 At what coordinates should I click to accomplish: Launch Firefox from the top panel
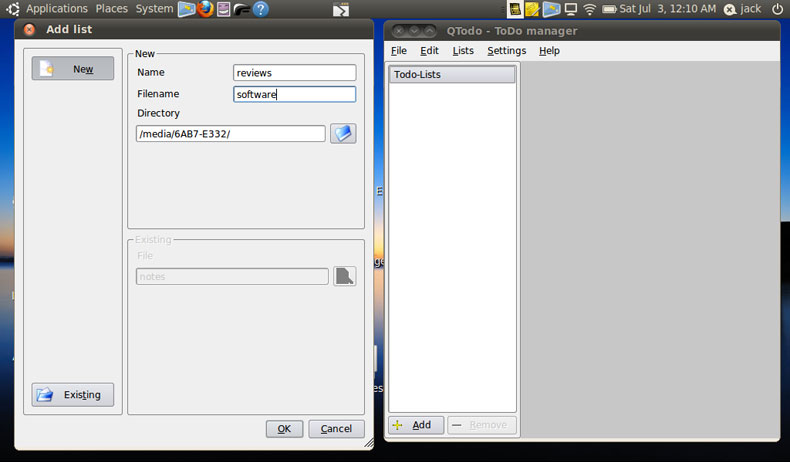tap(205, 9)
